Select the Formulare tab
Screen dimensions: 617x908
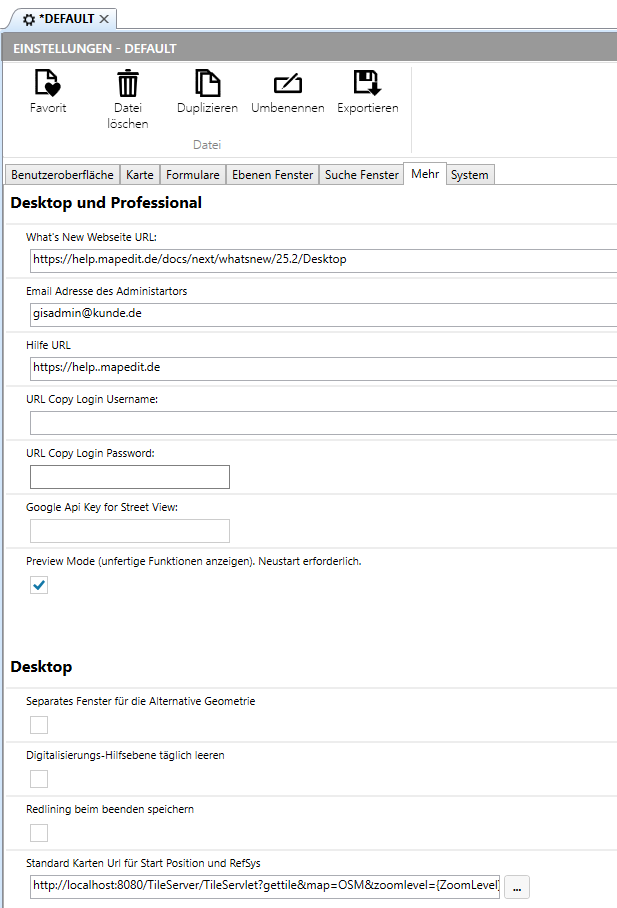coord(193,175)
